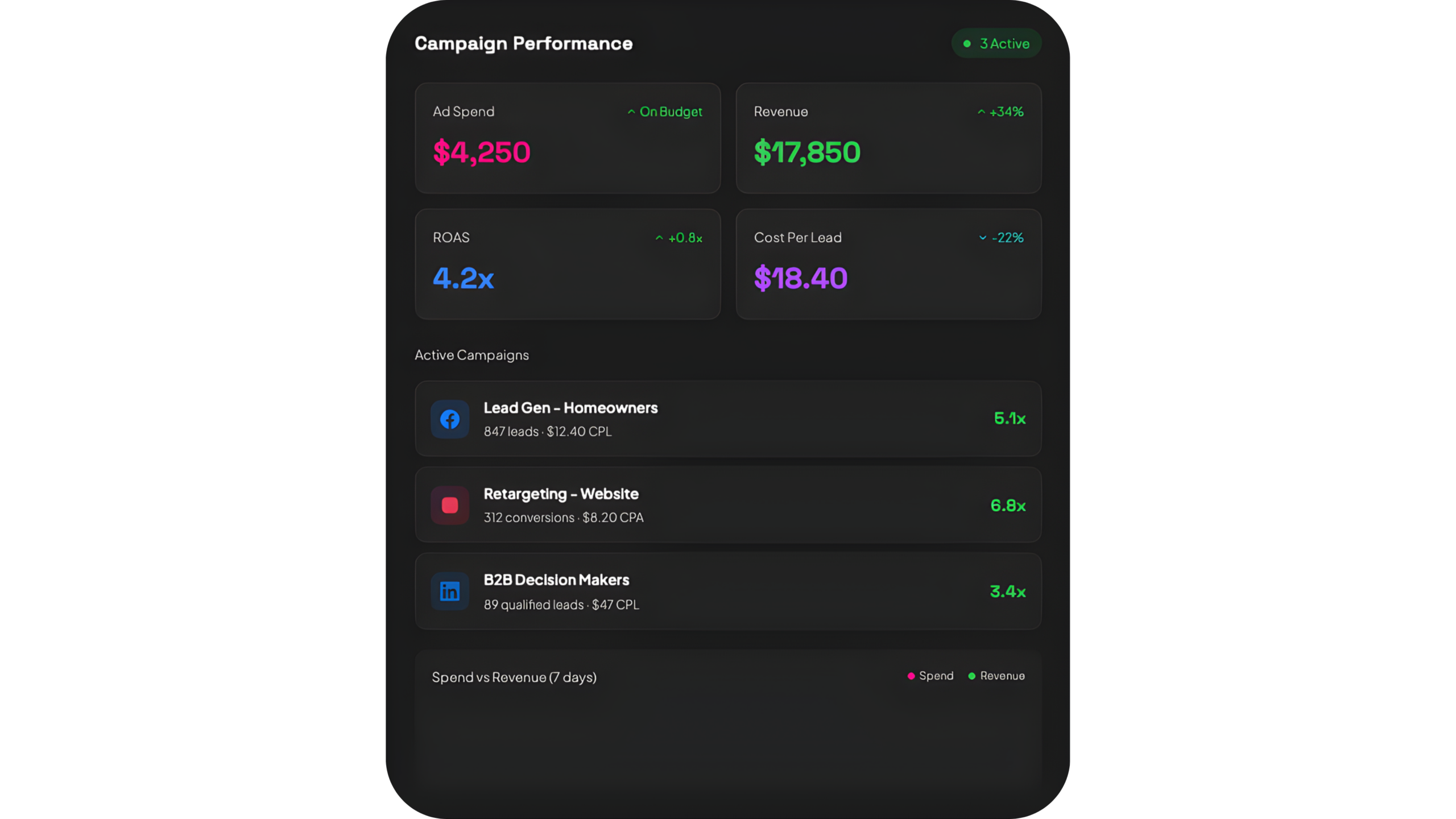Click the LinkedIn icon for B2B campaign
This screenshot has height=819, width=1456.
click(449, 591)
